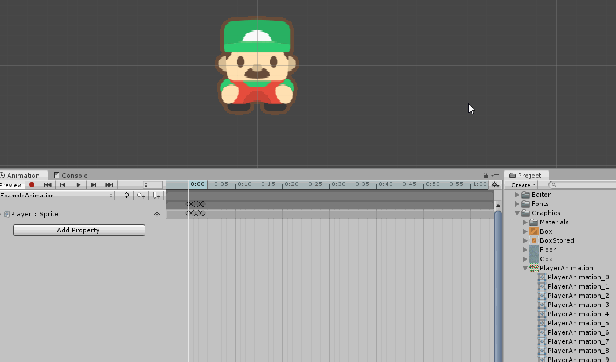Select the Floor texture icon
Image resolution: width=616 pixels, height=362 pixels.
(534, 250)
